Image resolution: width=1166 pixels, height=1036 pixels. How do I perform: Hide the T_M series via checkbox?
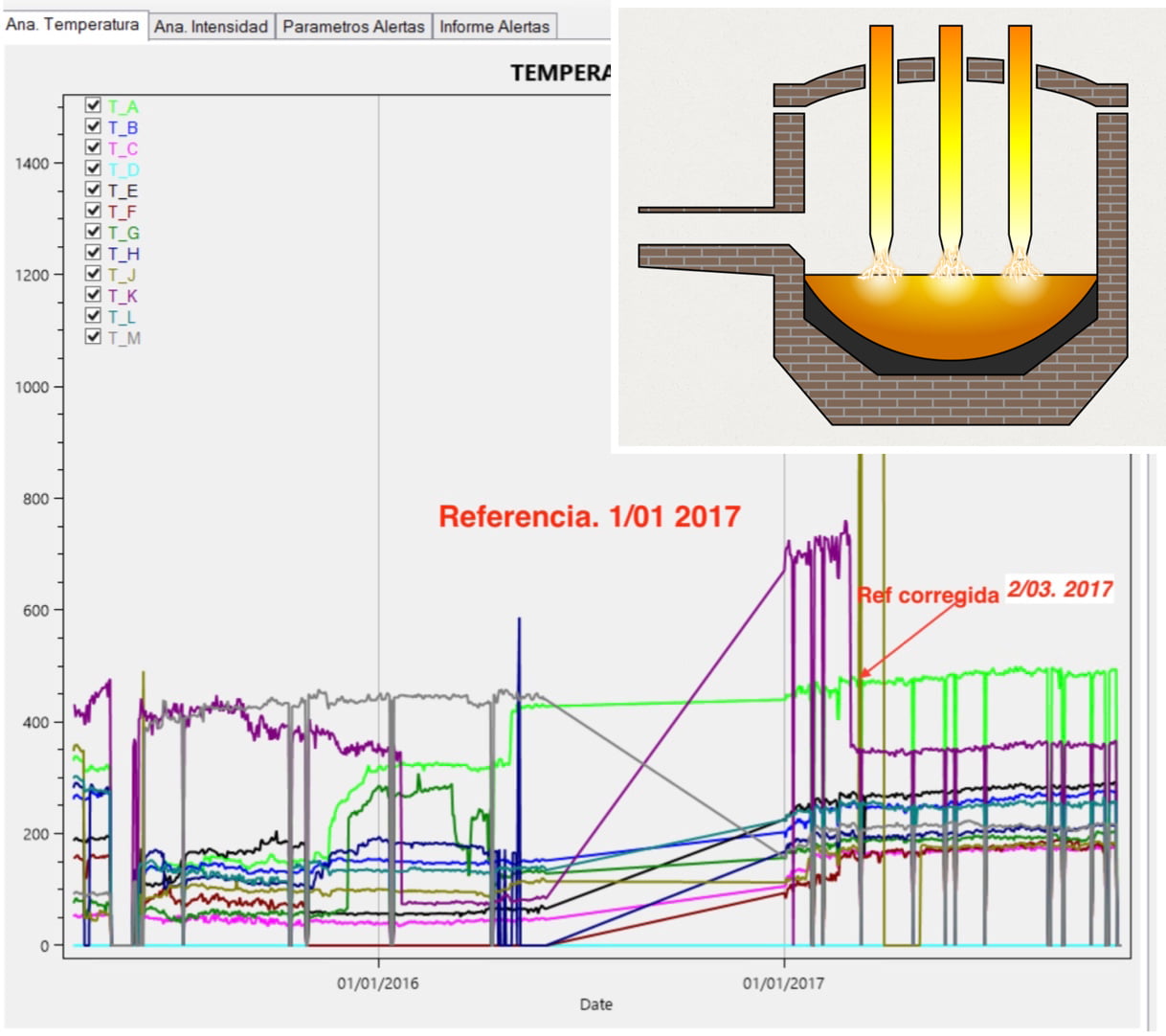93,337
